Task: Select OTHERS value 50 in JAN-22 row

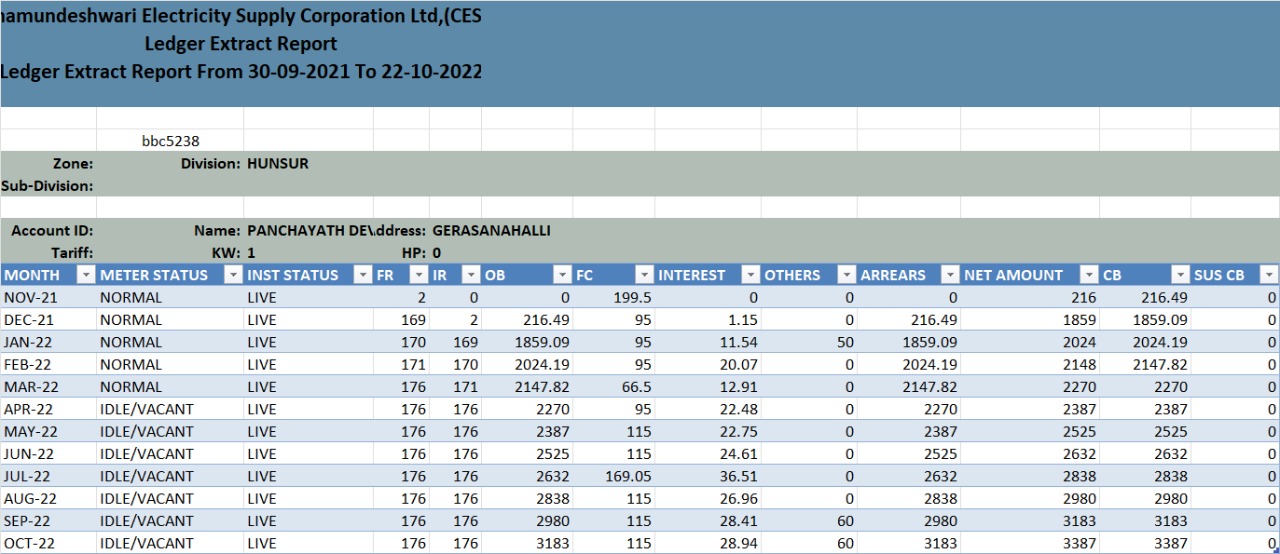Action: pyautogui.click(x=809, y=342)
